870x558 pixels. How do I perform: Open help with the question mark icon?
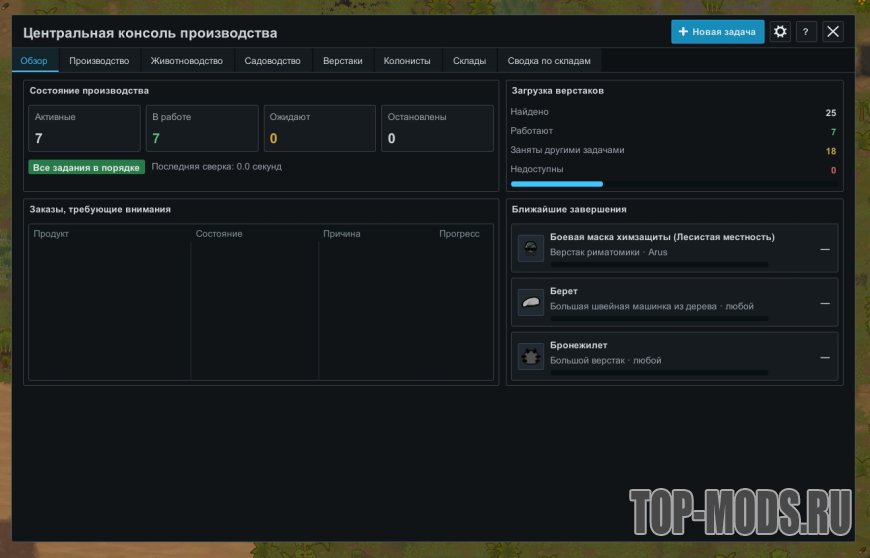806,32
